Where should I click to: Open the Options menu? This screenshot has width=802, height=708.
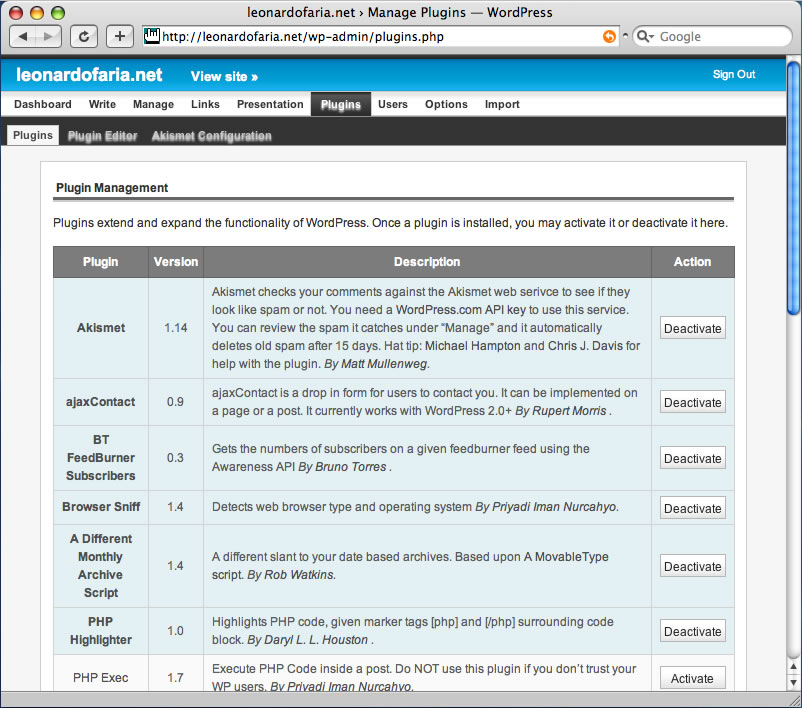coord(446,104)
